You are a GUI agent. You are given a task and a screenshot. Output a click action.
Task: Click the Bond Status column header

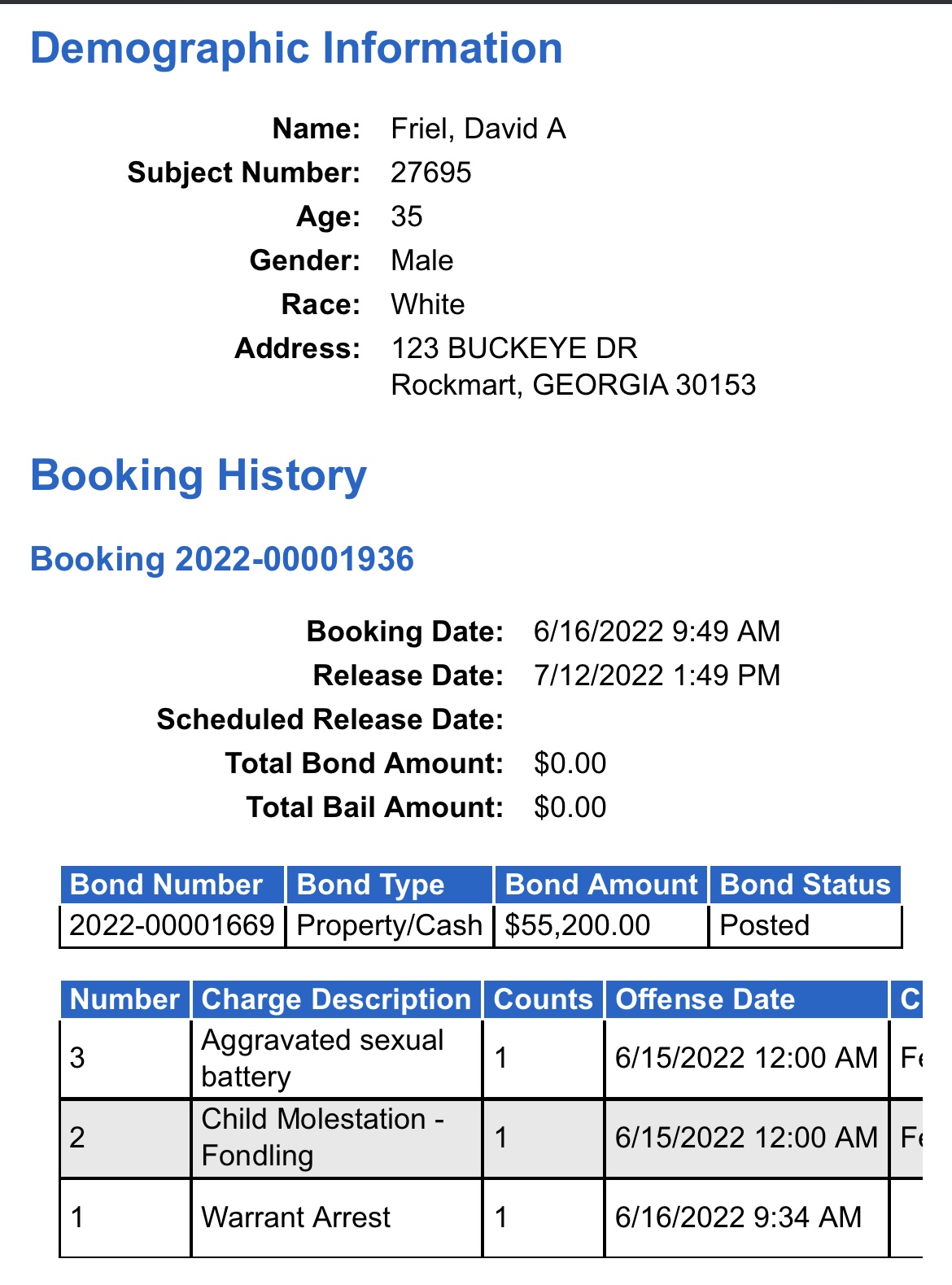coord(806,885)
